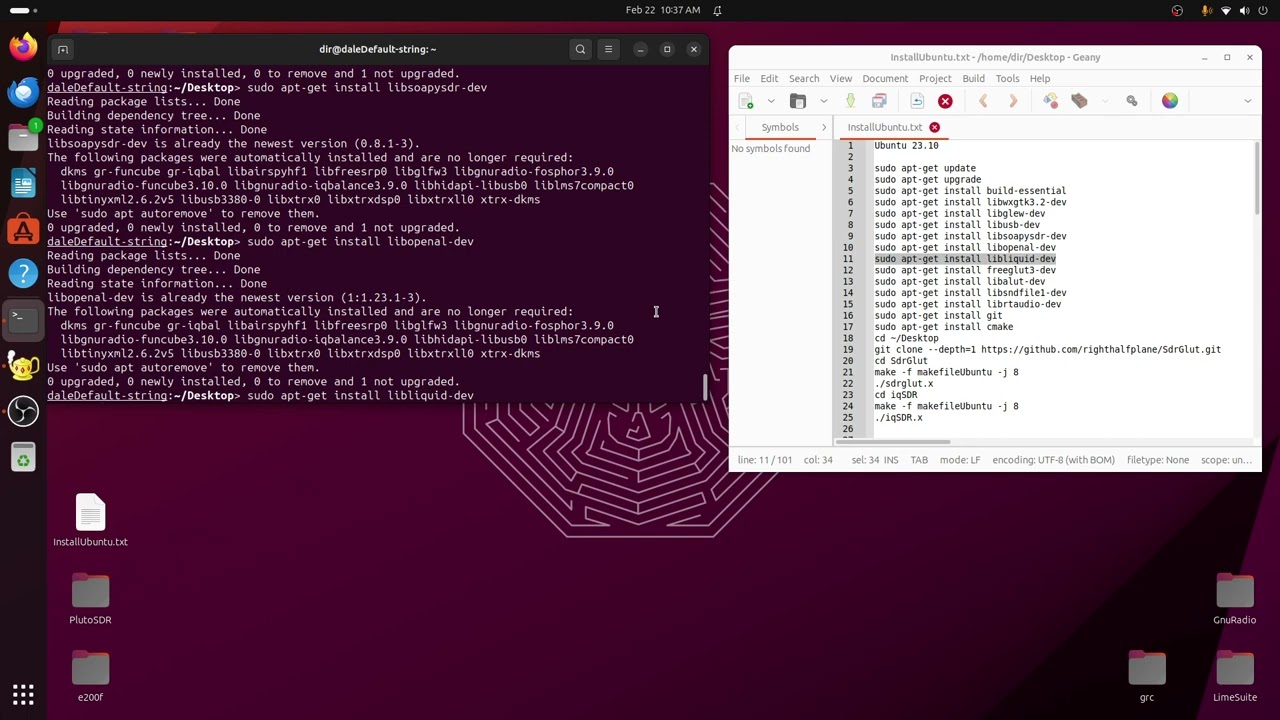1280x720 pixels.
Task: Open Ubuntu App Center in the dock
Action: point(23,229)
